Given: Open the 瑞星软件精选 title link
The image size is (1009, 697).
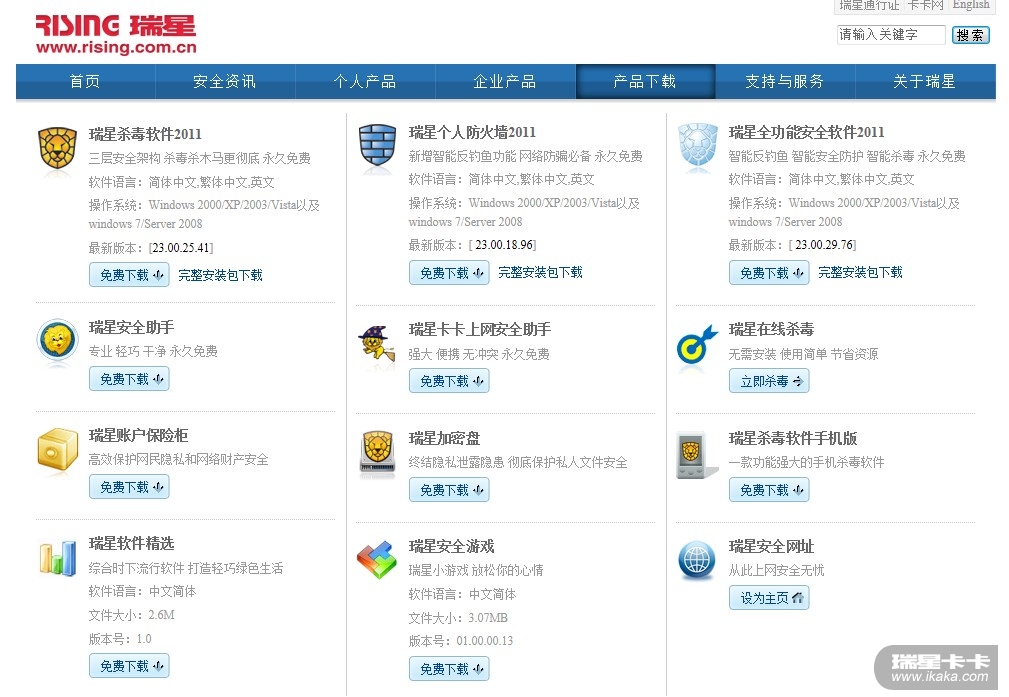Looking at the screenshot, I should (x=131, y=543).
